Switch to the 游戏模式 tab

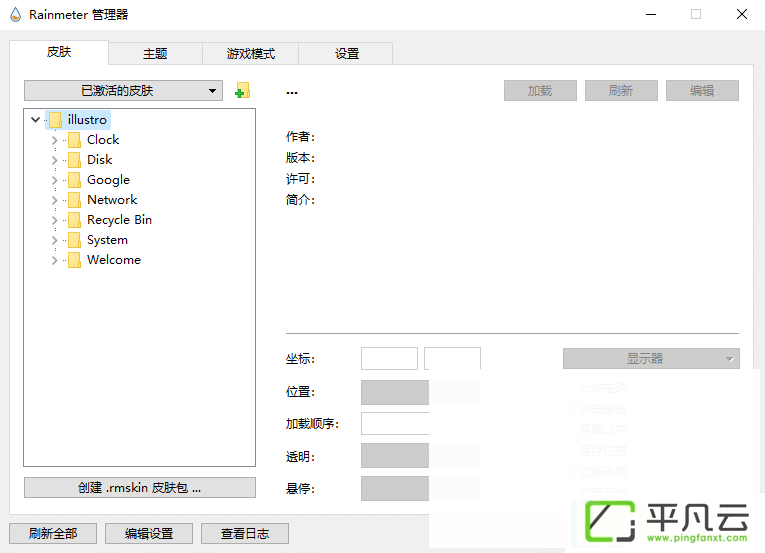251,54
